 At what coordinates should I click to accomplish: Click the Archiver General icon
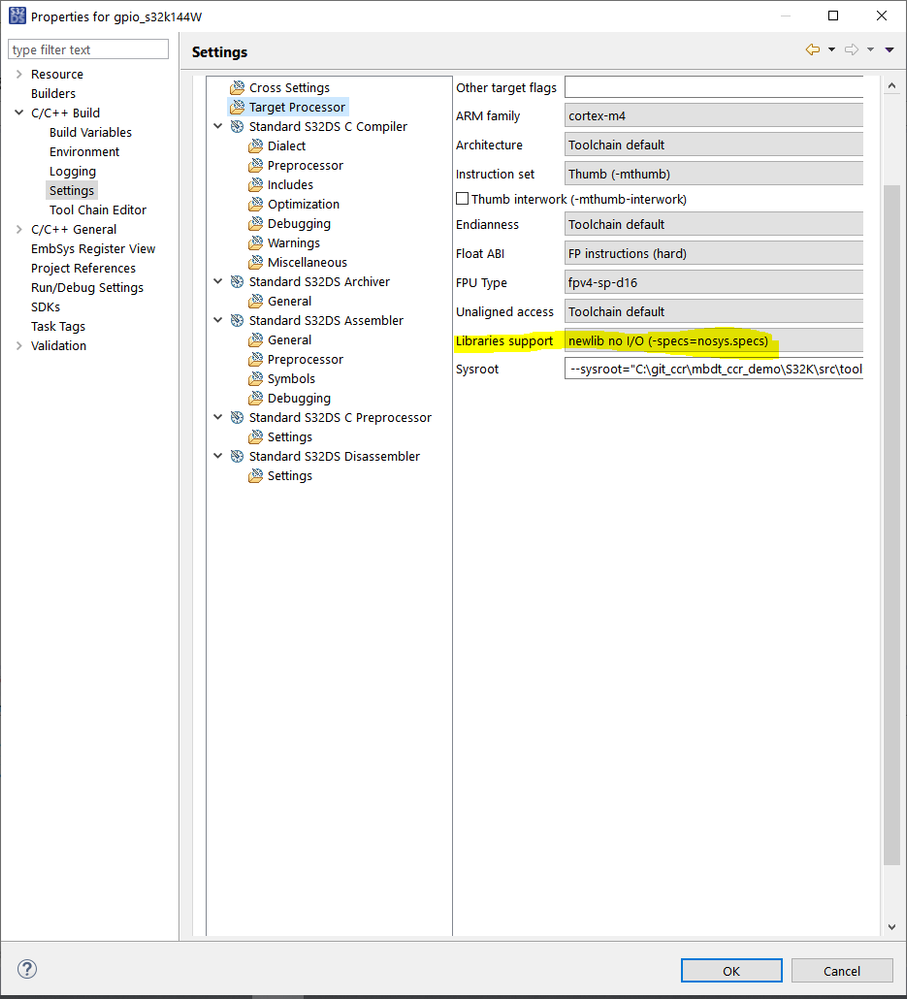pyautogui.click(x=255, y=301)
